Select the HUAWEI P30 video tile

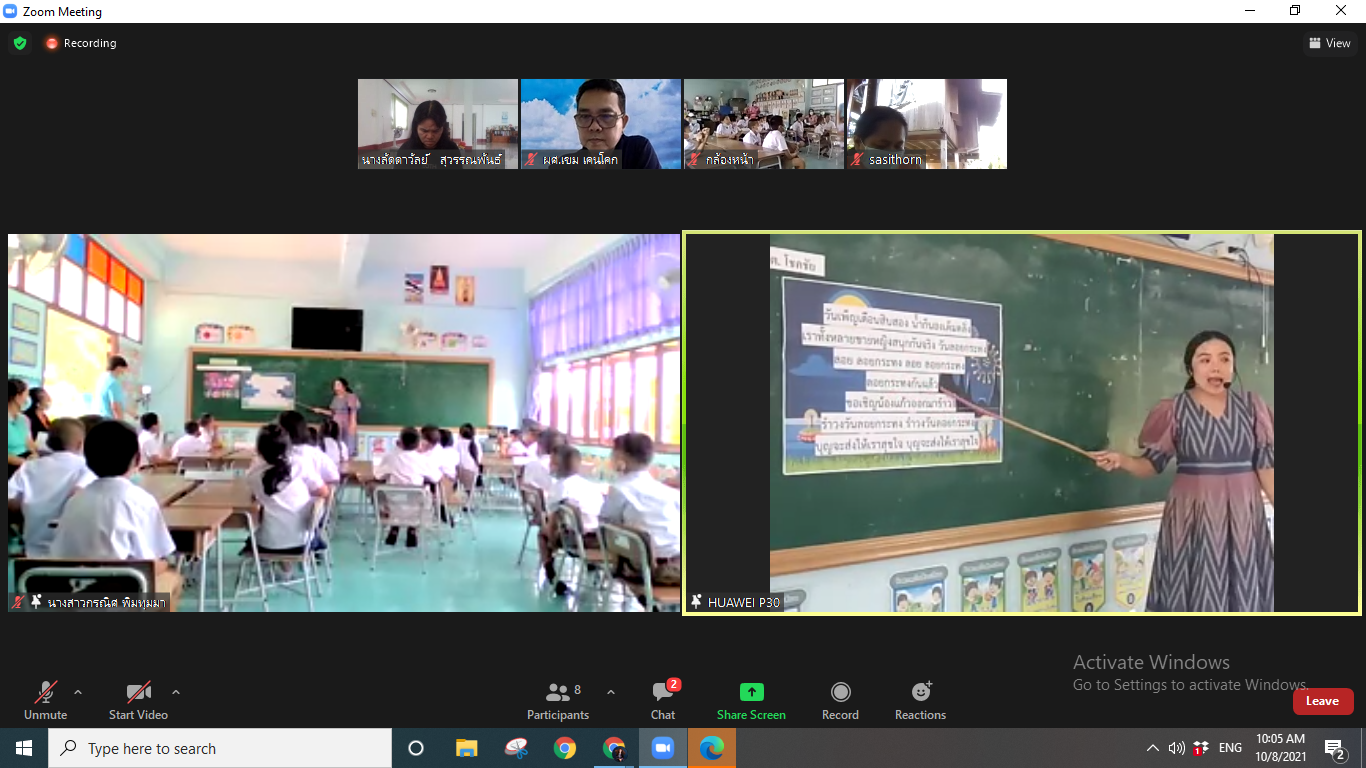[1021, 422]
